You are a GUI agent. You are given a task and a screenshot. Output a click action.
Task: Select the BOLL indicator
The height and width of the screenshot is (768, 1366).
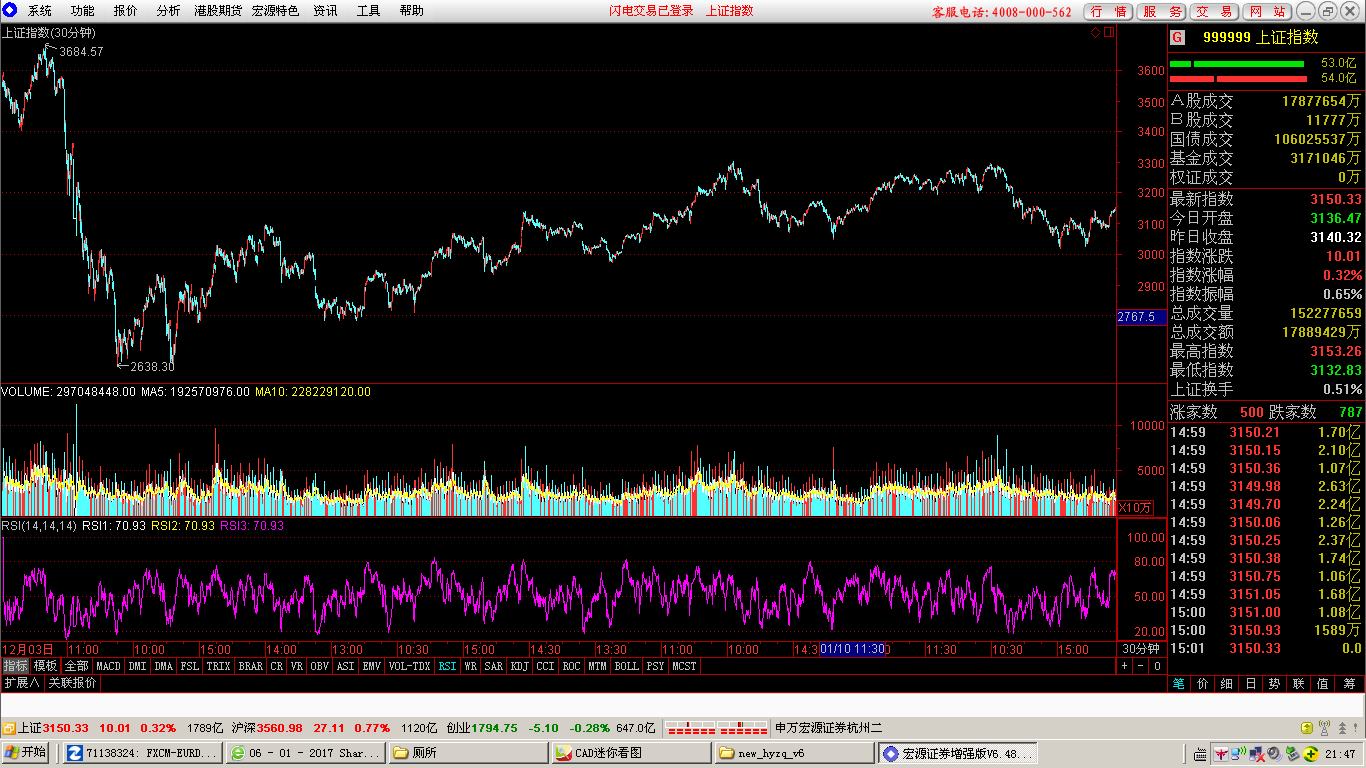[626, 666]
